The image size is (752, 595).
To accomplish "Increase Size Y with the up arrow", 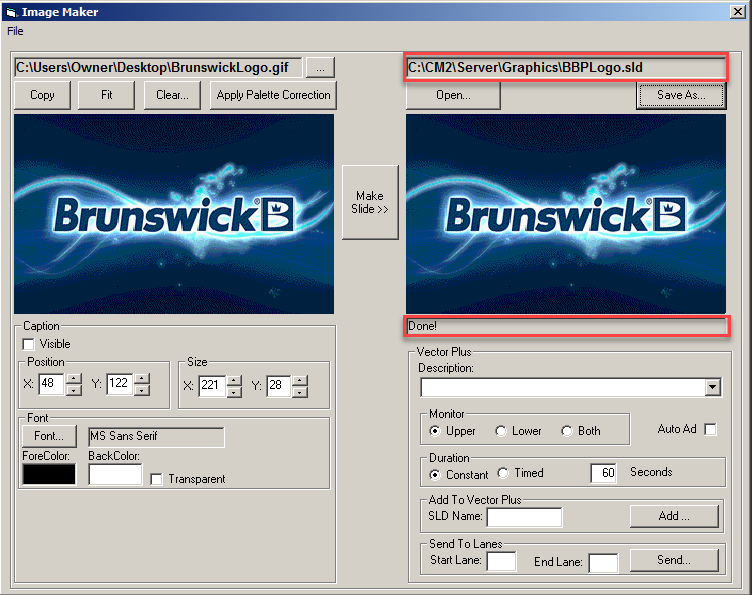I will coord(299,381).
